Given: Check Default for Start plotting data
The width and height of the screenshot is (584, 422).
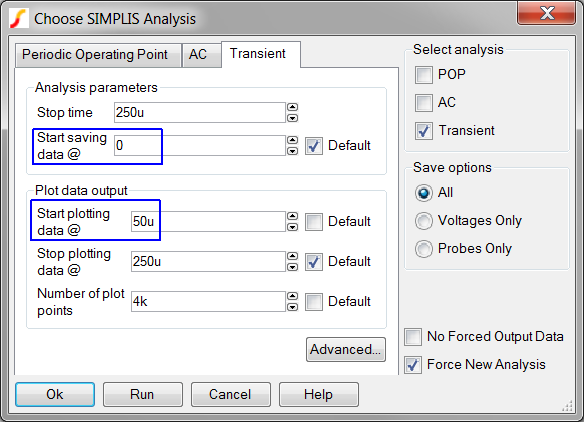Looking at the screenshot, I should (314, 222).
